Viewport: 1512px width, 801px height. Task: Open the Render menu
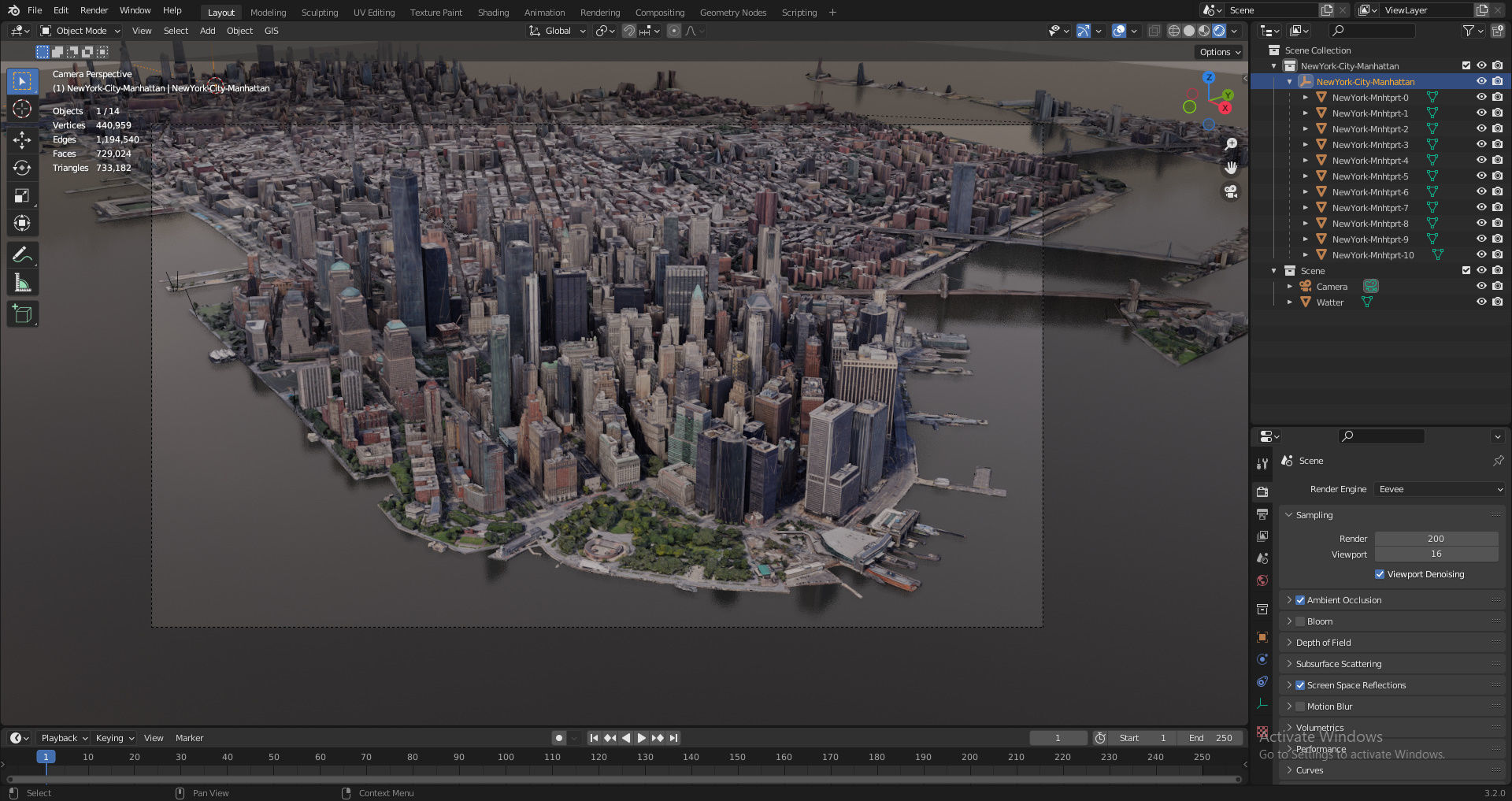pos(94,10)
